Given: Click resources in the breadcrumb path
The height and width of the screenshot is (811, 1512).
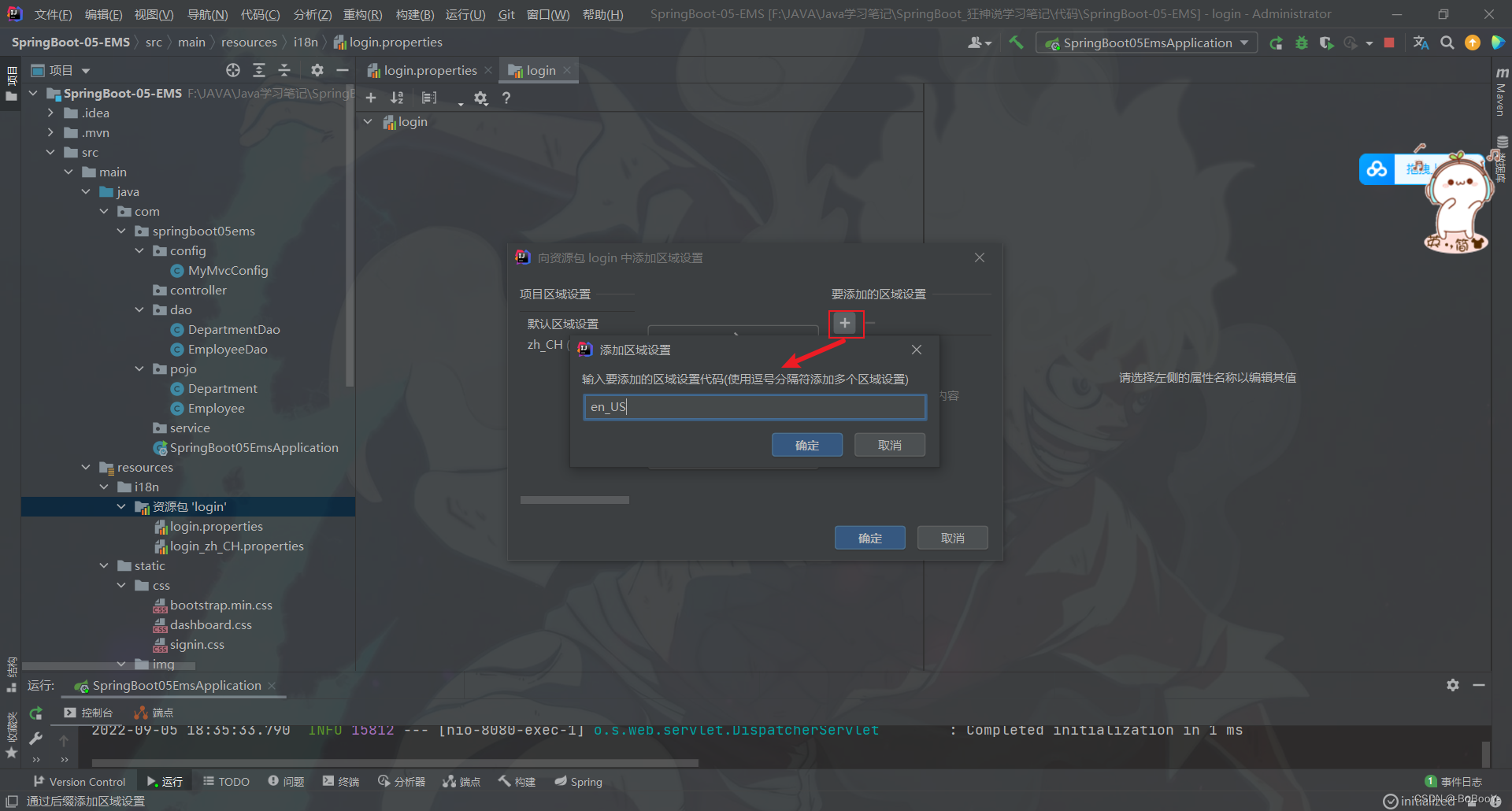Looking at the screenshot, I should coord(249,43).
